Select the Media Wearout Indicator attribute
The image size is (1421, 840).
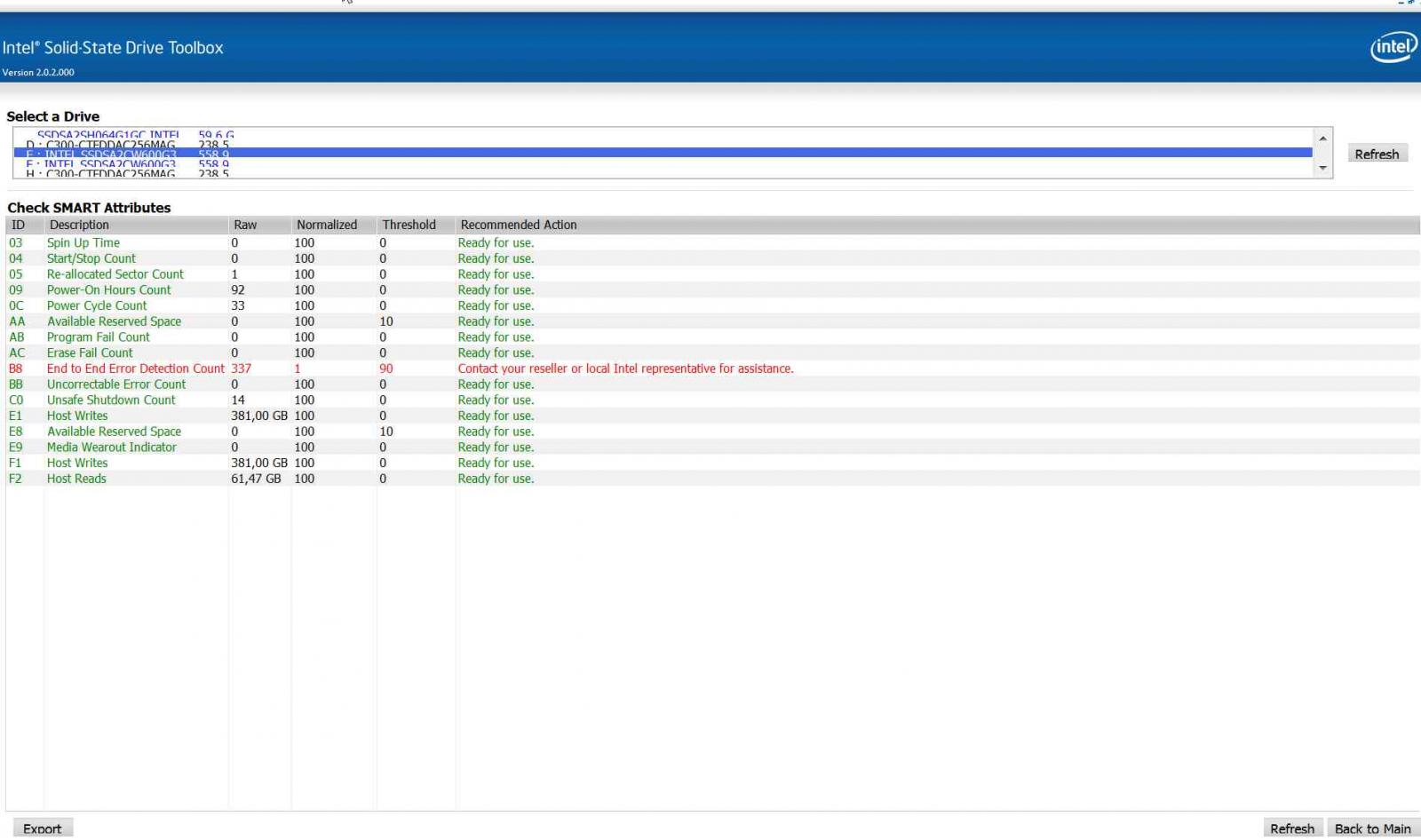(x=112, y=447)
